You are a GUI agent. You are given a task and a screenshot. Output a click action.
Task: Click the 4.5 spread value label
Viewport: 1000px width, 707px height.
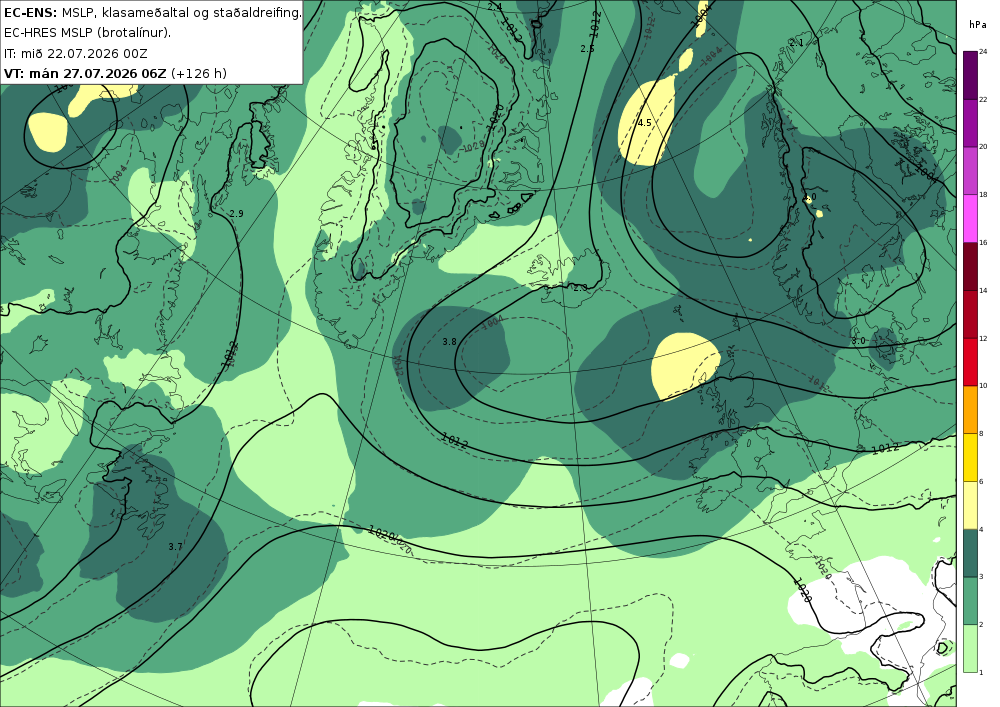(645, 122)
